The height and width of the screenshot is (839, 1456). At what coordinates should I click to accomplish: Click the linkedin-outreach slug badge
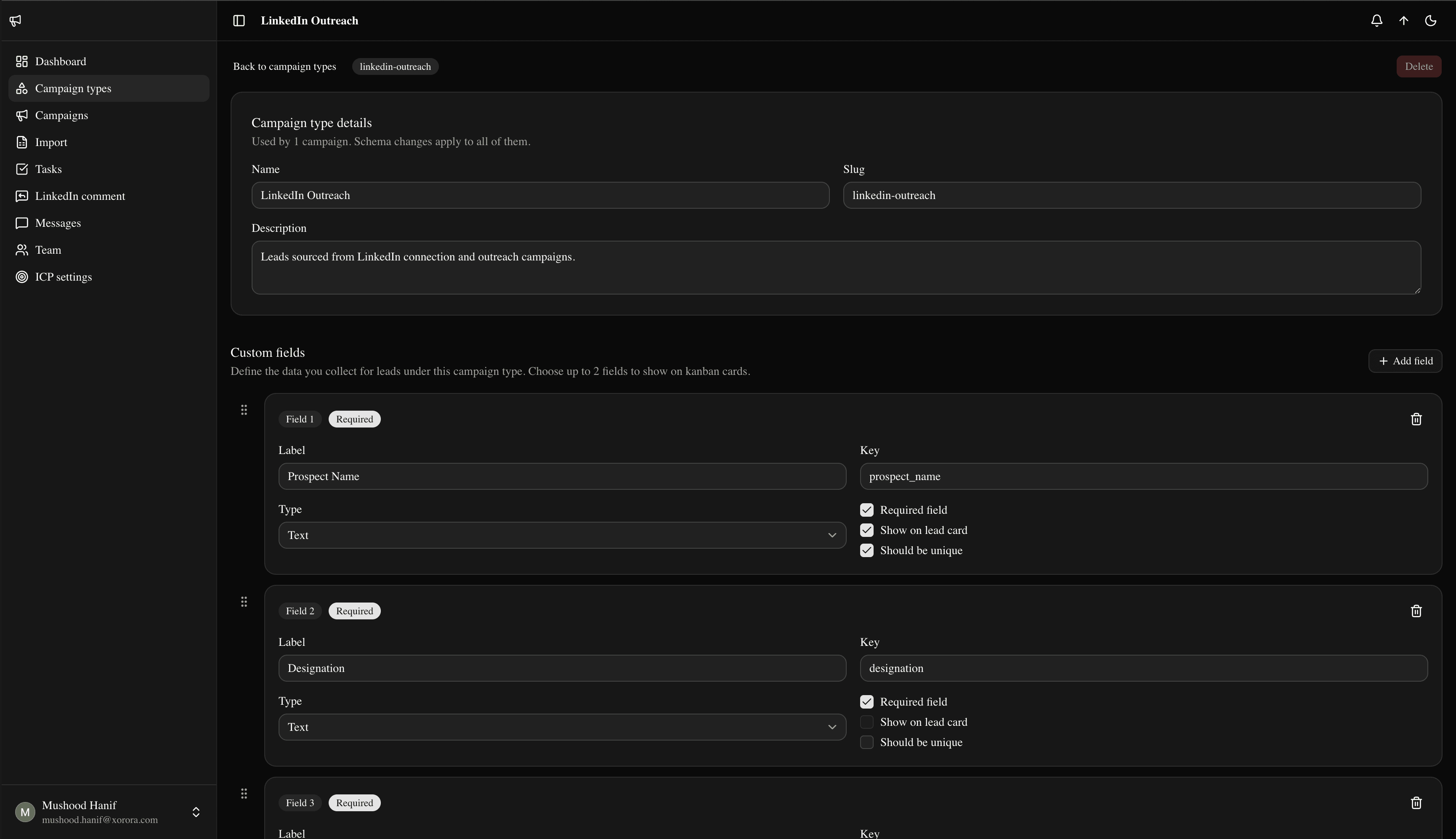tap(395, 66)
